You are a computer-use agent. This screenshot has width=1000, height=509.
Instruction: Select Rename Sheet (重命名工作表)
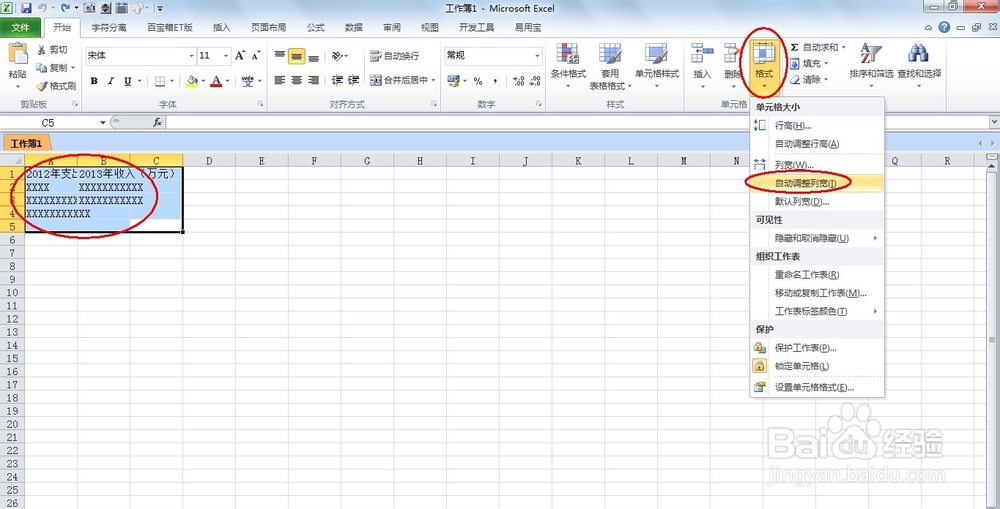tap(817, 275)
